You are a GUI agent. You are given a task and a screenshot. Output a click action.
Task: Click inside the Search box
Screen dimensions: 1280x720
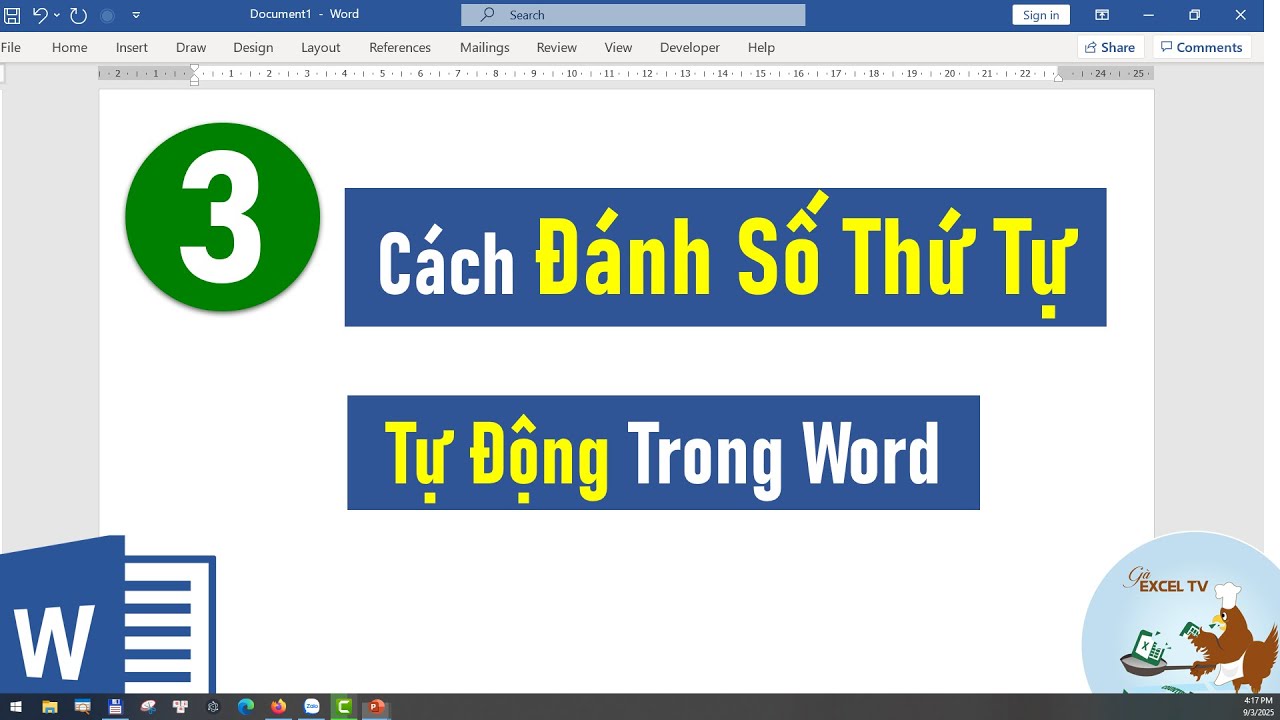coord(633,15)
